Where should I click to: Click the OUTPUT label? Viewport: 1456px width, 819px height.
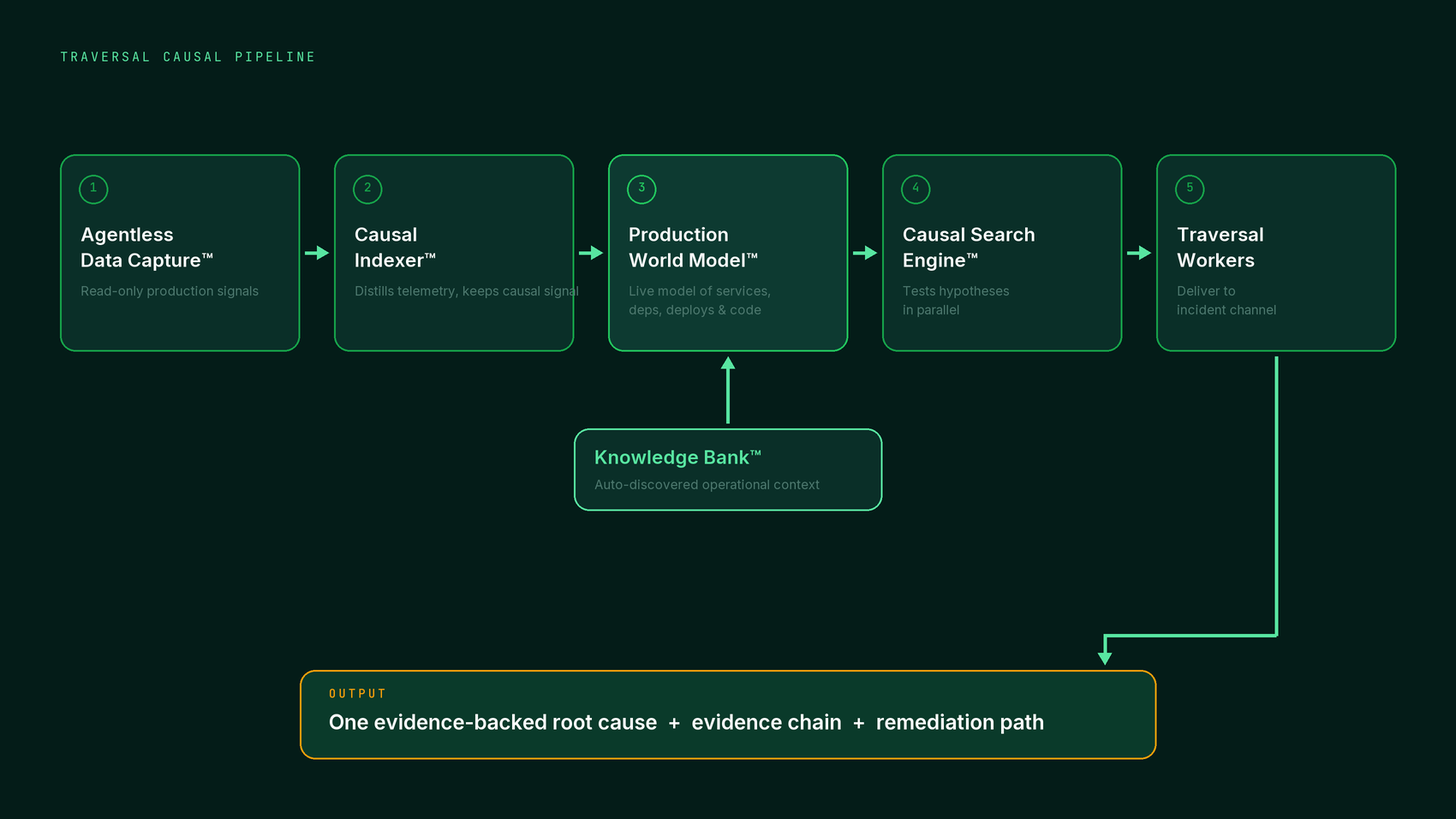coord(357,694)
